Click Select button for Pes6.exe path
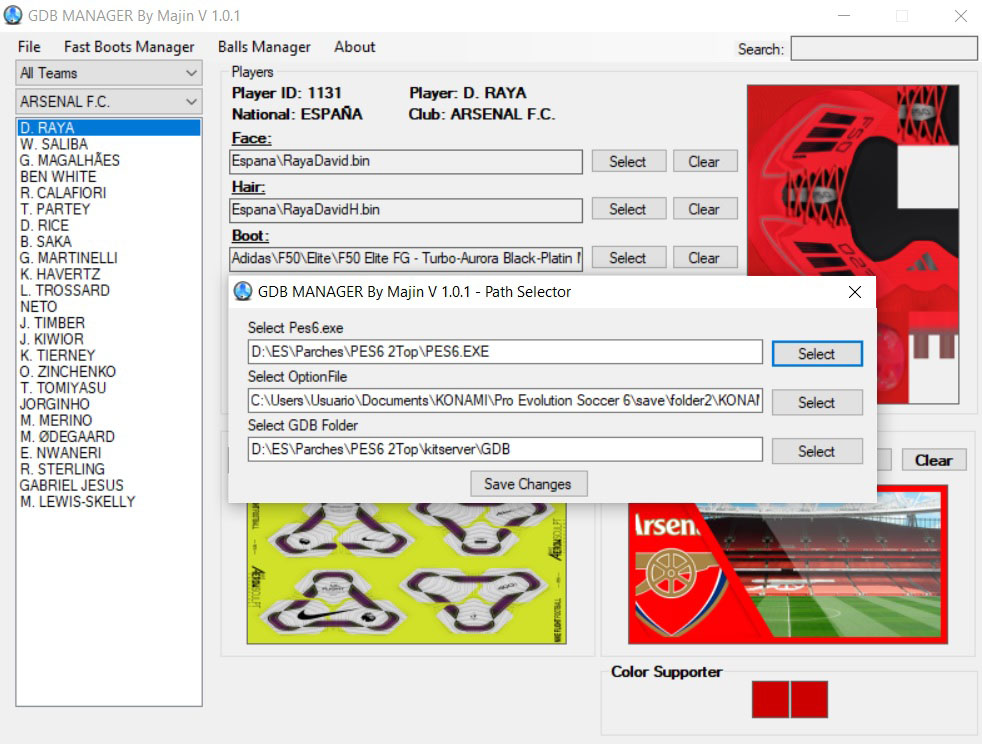Image resolution: width=982 pixels, height=744 pixels. click(x=817, y=354)
